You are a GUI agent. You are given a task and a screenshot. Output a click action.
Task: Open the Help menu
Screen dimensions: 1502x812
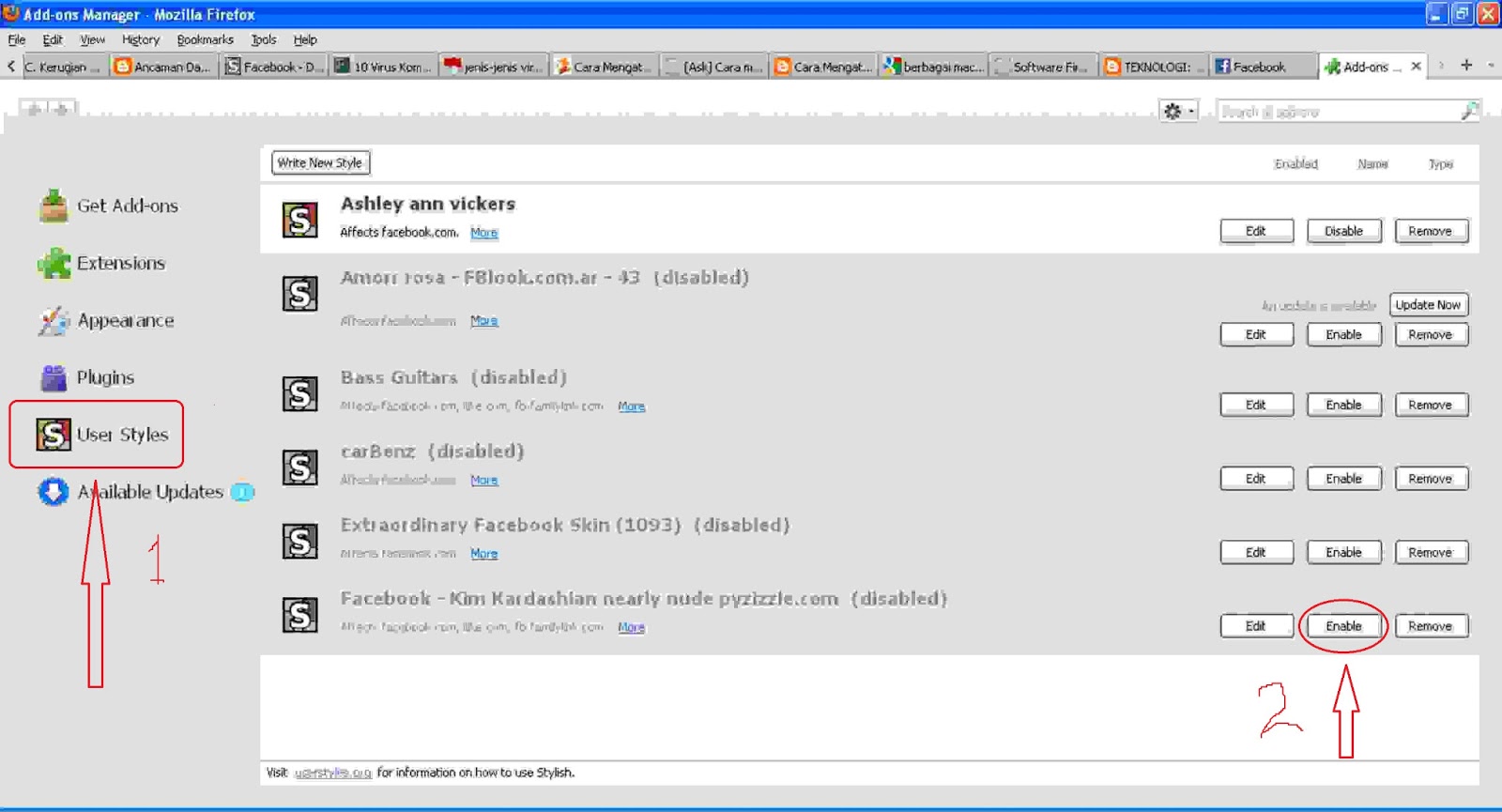pos(305,39)
